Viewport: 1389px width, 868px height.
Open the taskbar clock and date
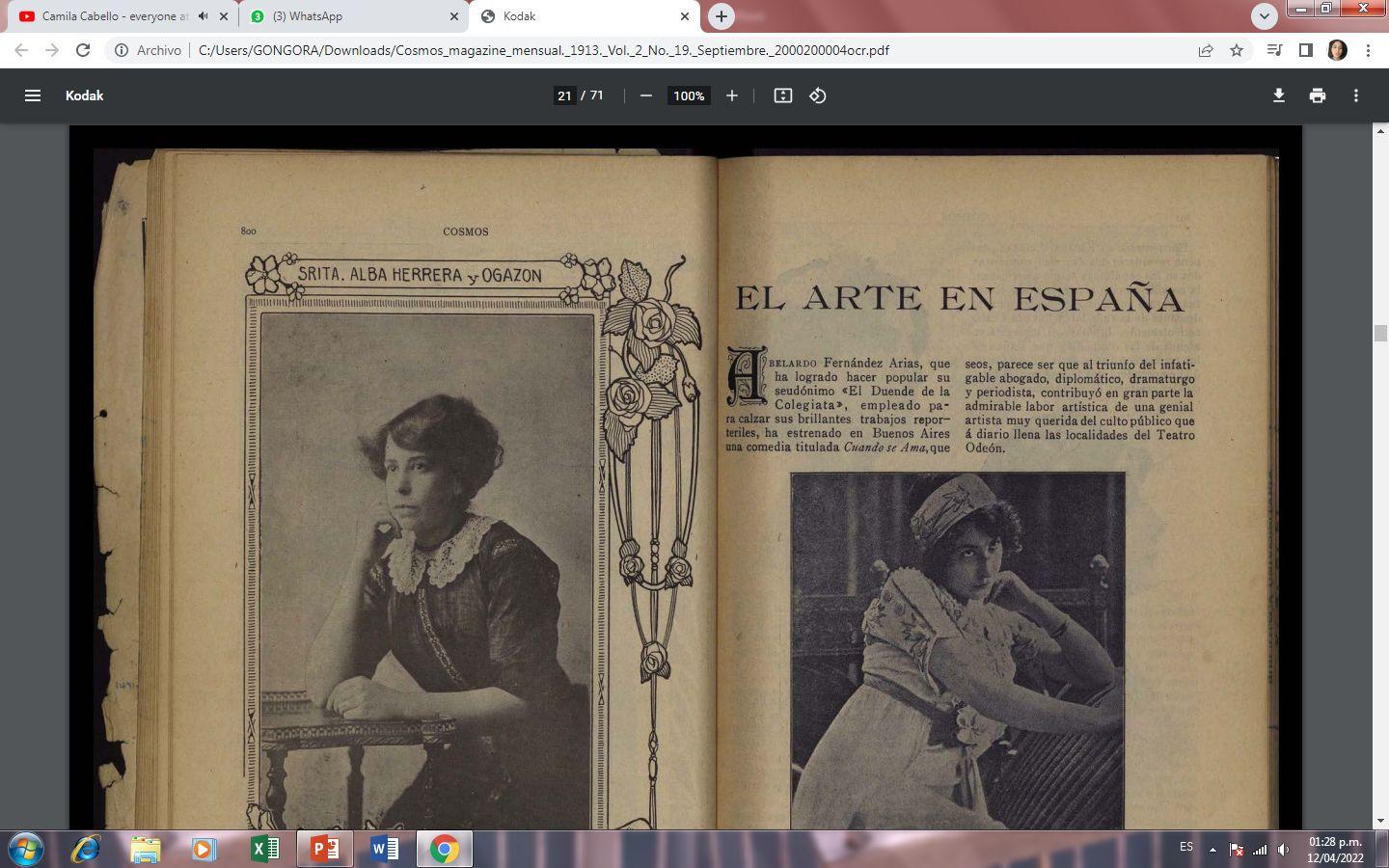coord(1335,850)
